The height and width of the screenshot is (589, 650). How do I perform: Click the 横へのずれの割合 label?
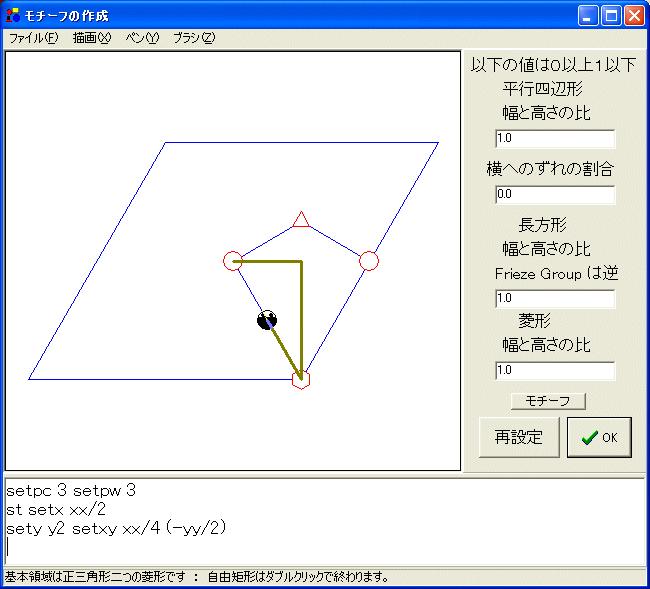click(x=550, y=169)
